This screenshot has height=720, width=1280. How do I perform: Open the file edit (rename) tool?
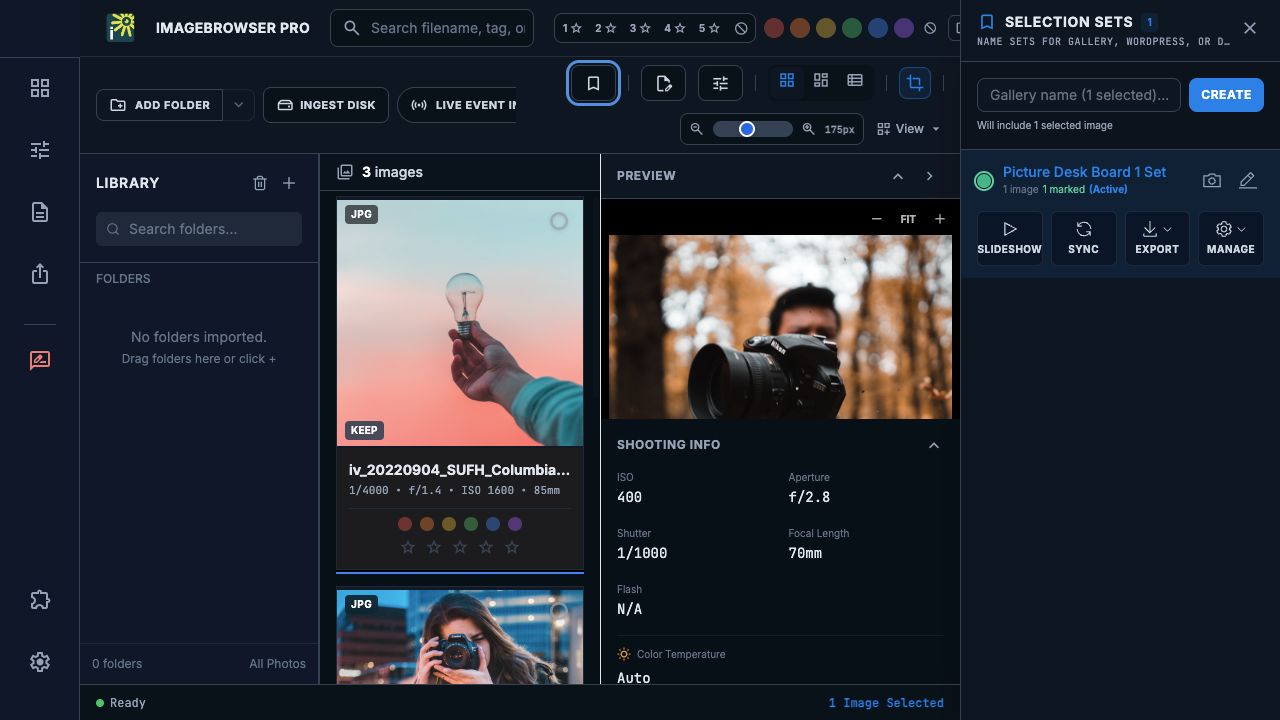point(663,83)
